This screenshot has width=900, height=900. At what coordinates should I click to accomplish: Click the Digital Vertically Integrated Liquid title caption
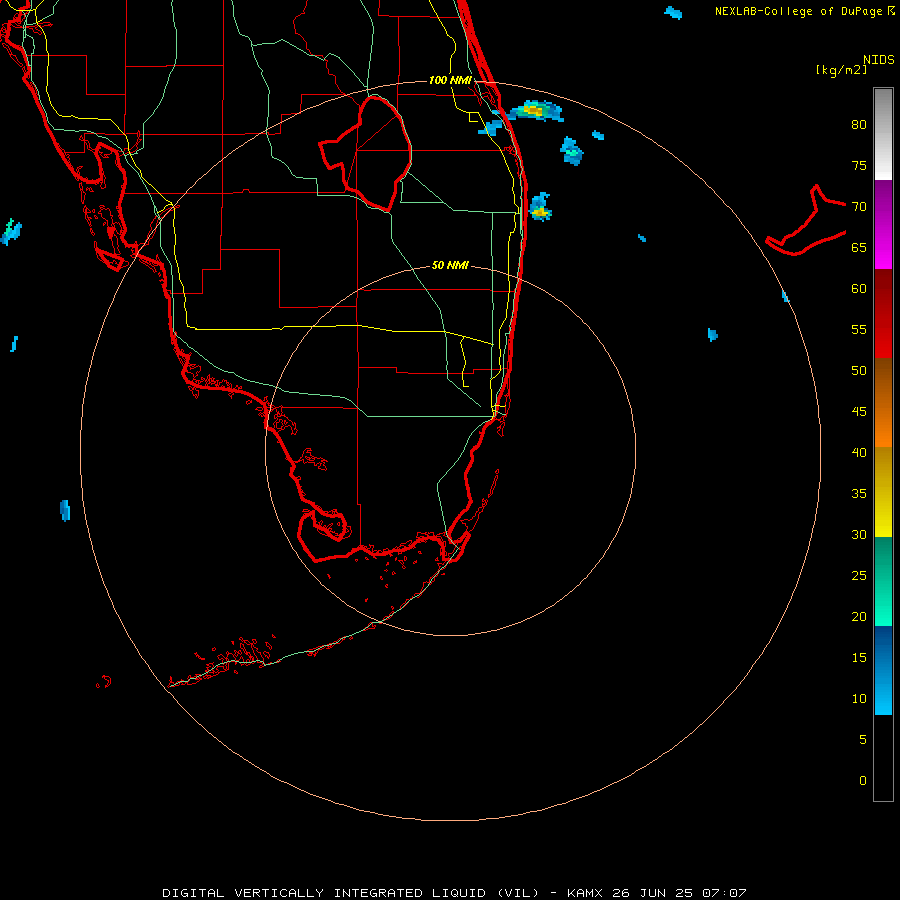(454, 893)
